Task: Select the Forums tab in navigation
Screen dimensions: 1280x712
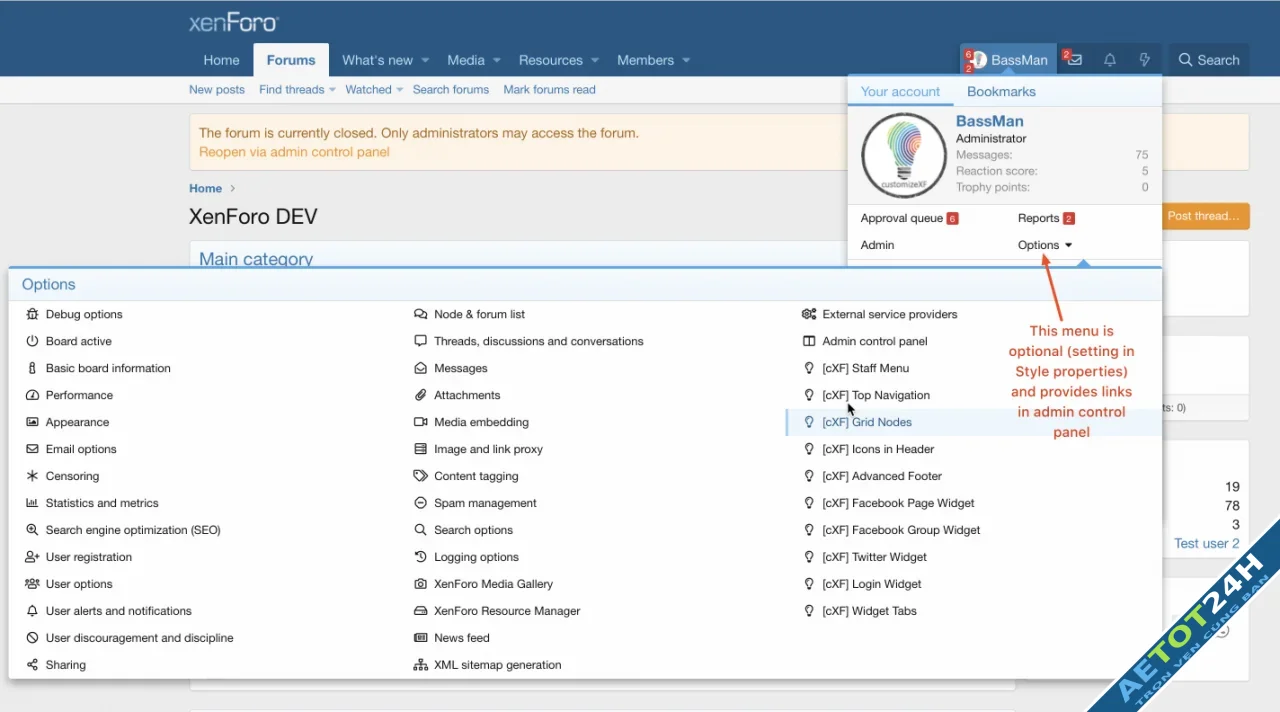Action: [x=291, y=59]
